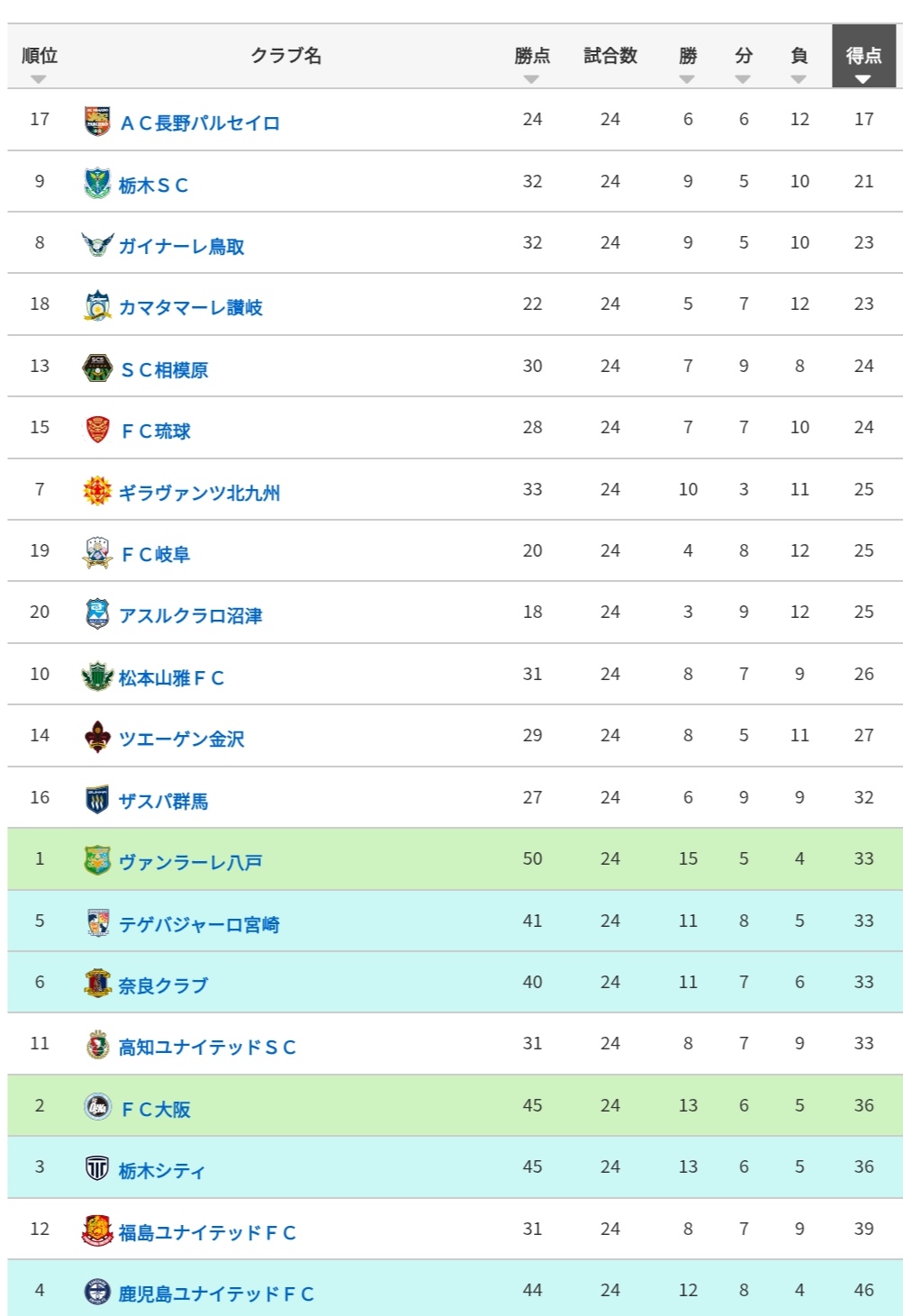The height and width of the screenshot is (1316, 903).
Task: Open the テゲバジャーロ宮崎 club link
Action: pos(199,924)
